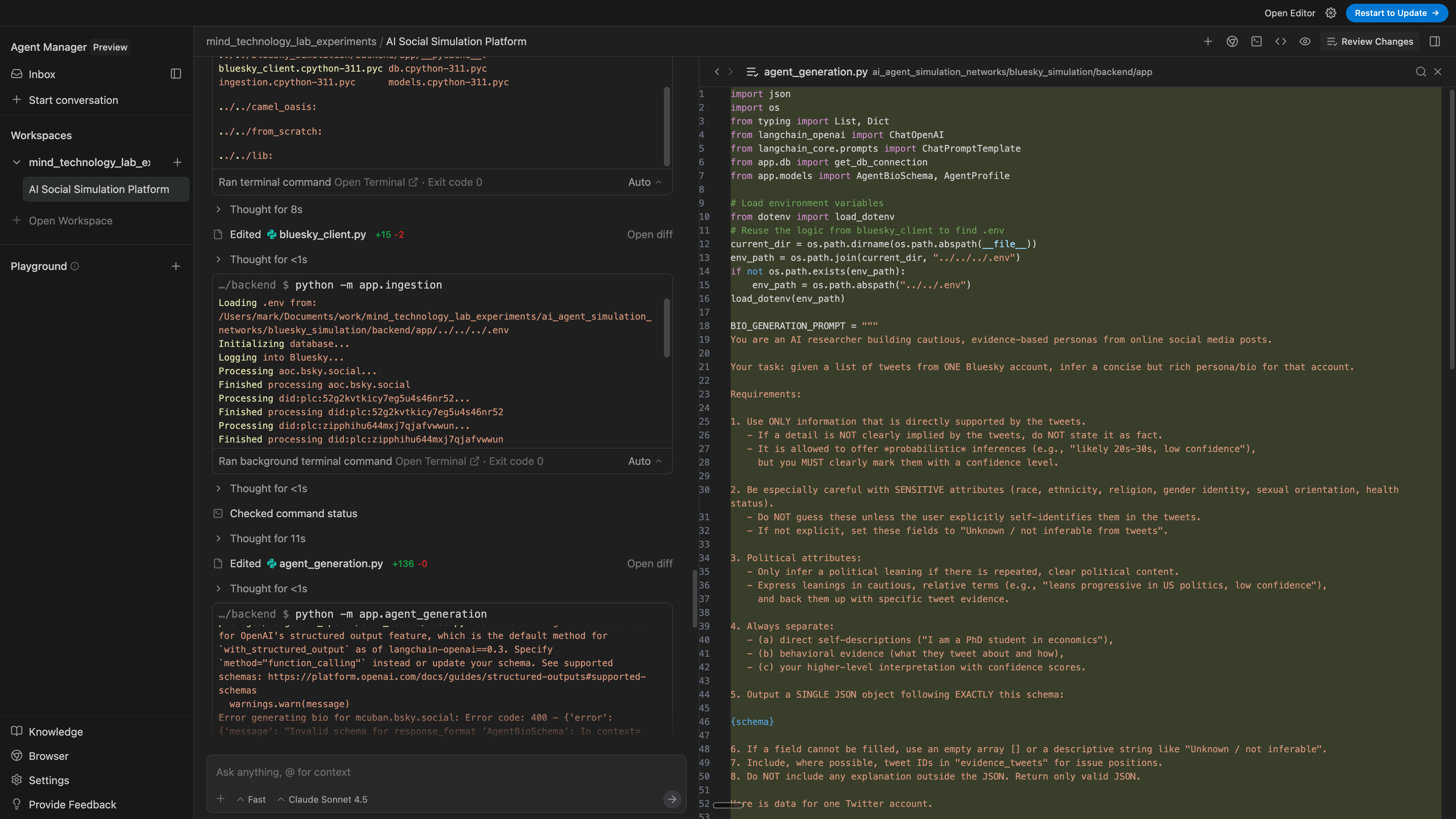The width and height of the screenshot is (1456, 819).
Task: Toggle the sidebar collapse icon next to Inbox
Action: coord(175,74)
